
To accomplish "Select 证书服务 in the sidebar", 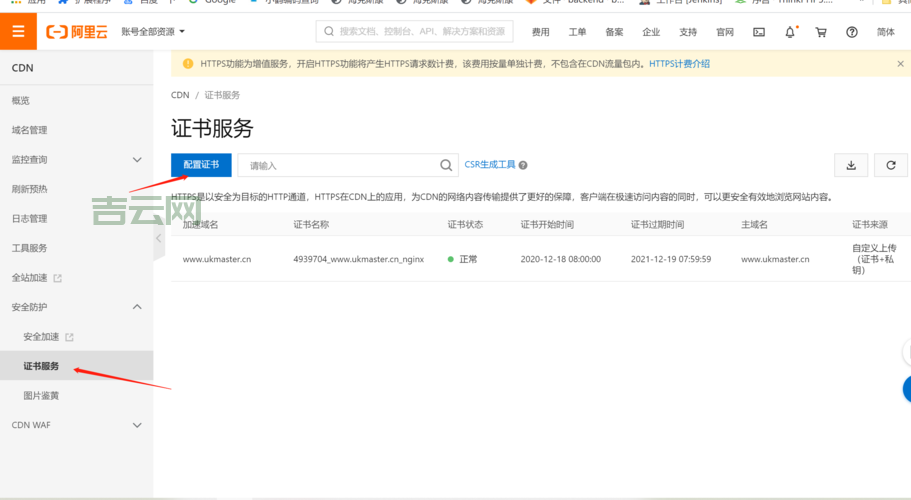I will (x=77, y=366).
